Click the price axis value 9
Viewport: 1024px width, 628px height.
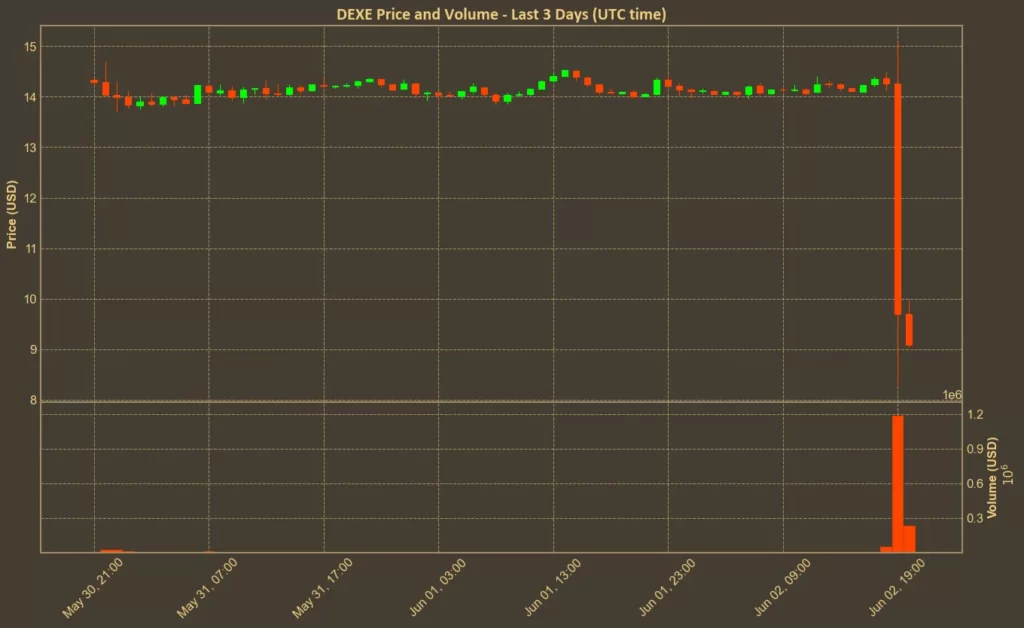(33, 350)
